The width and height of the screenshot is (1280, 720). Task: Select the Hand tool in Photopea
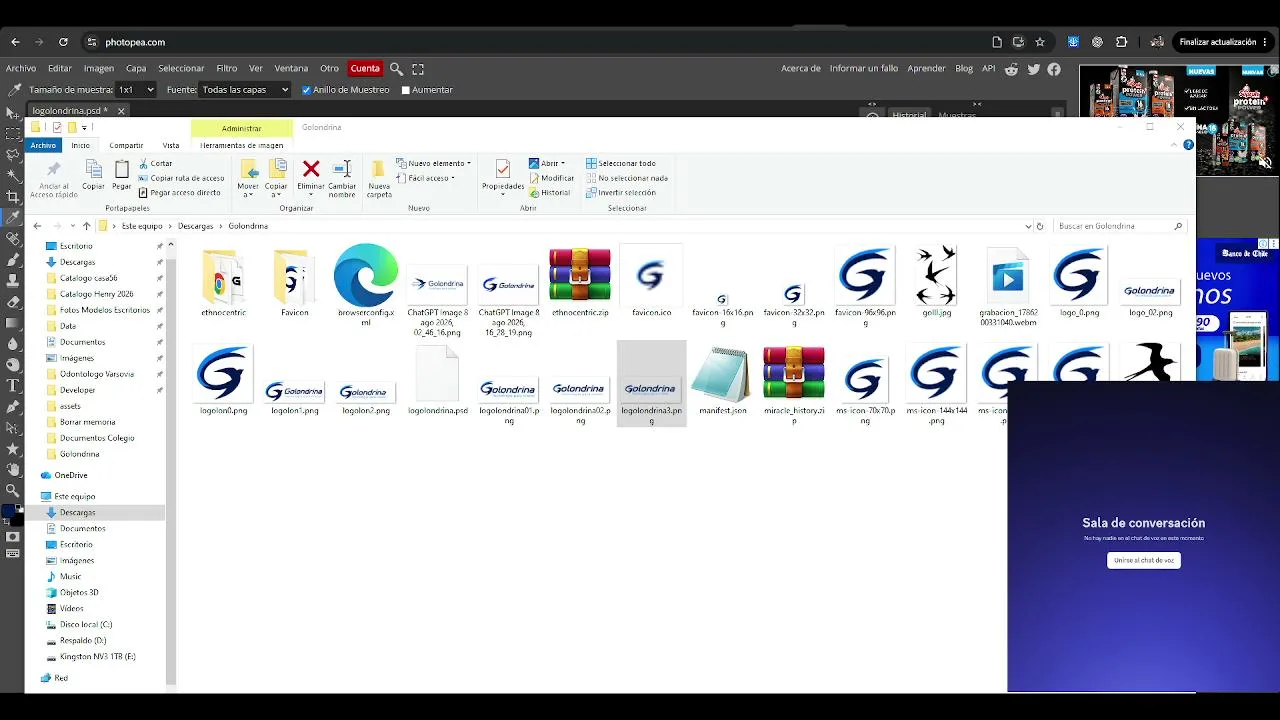pyautogui.click(x=12, y=469)
